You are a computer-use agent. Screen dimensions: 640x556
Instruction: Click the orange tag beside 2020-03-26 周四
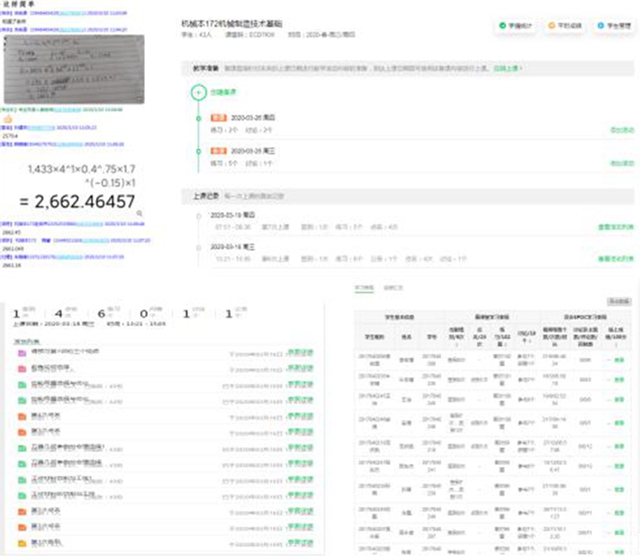pos(216,117)
